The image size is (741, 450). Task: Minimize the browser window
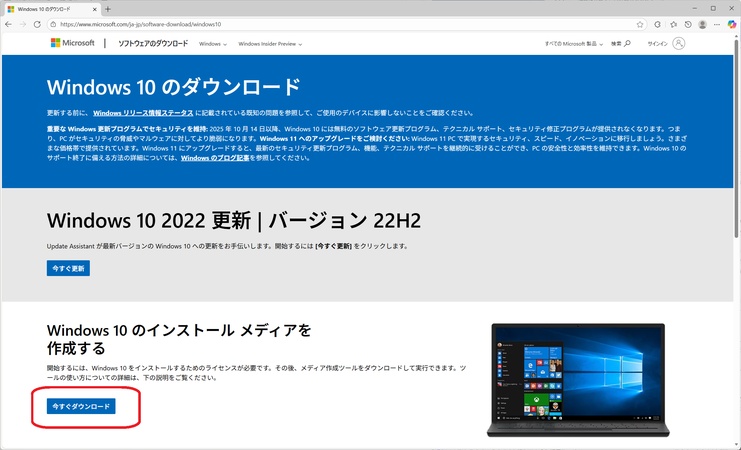(695, 9)
